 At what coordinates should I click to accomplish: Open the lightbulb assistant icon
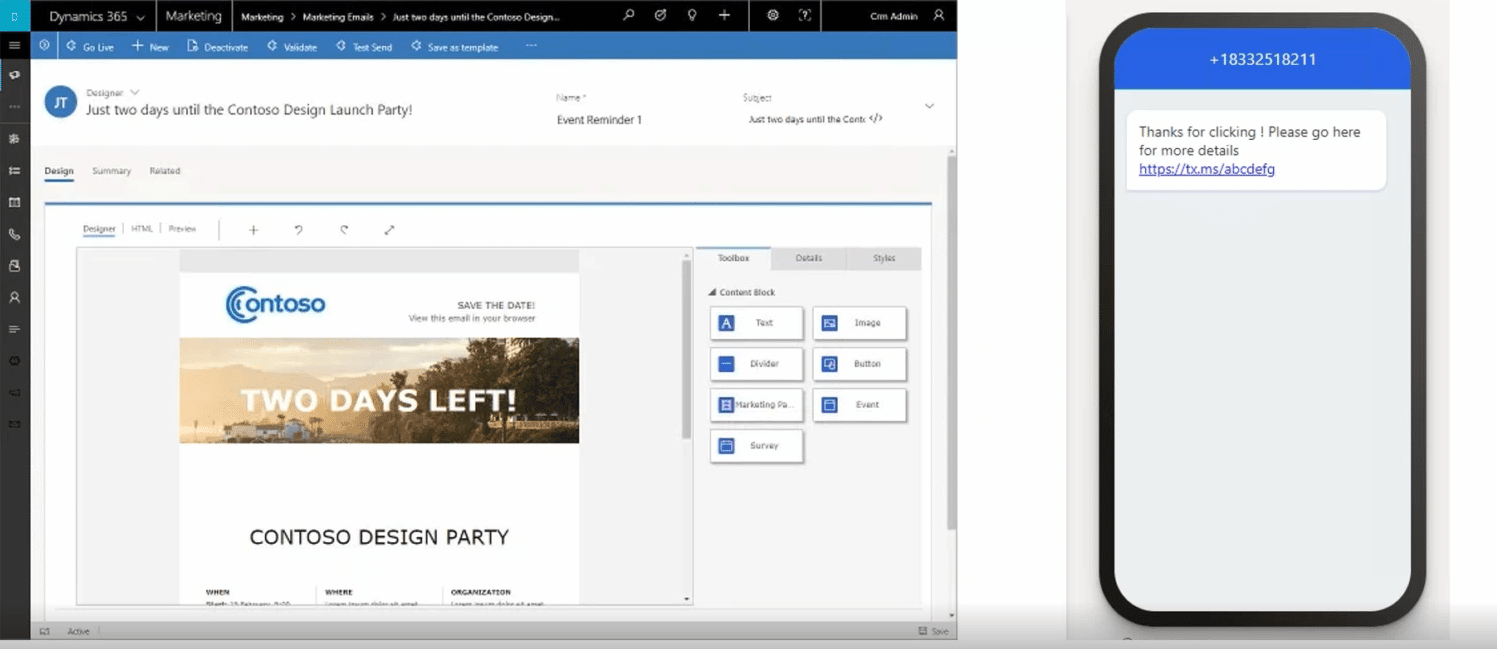tap(692, 15)
